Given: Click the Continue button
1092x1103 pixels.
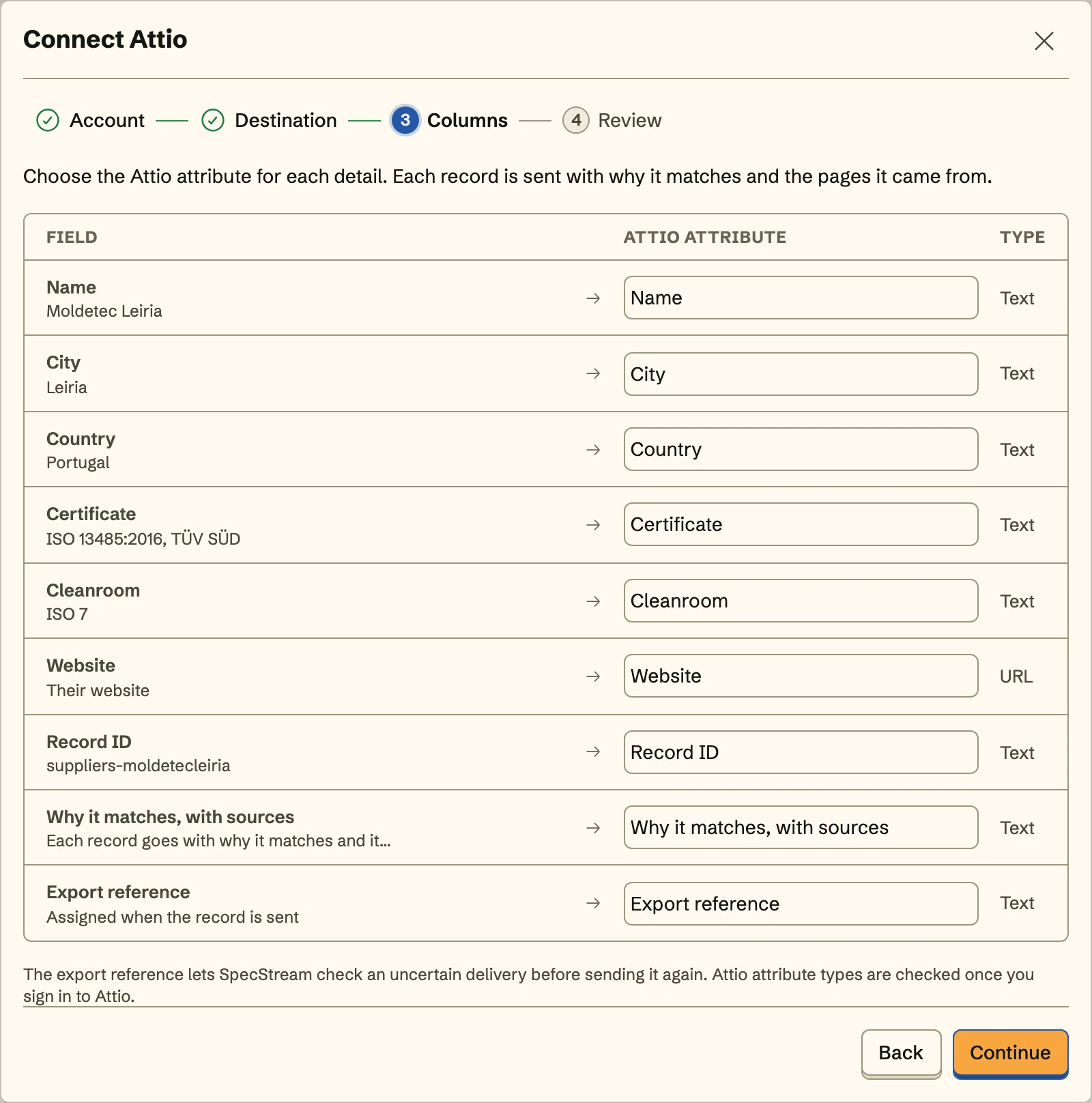Looking at the screenshot, I should coord(1010,1052).
